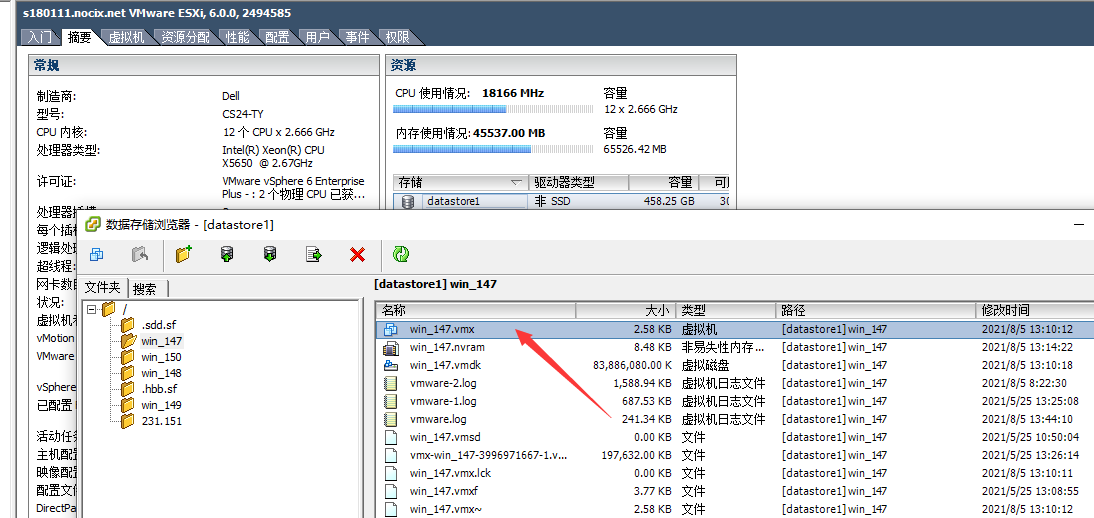
Task: Select the win_147.vmx~ file row
Action: tap(735, 510)
